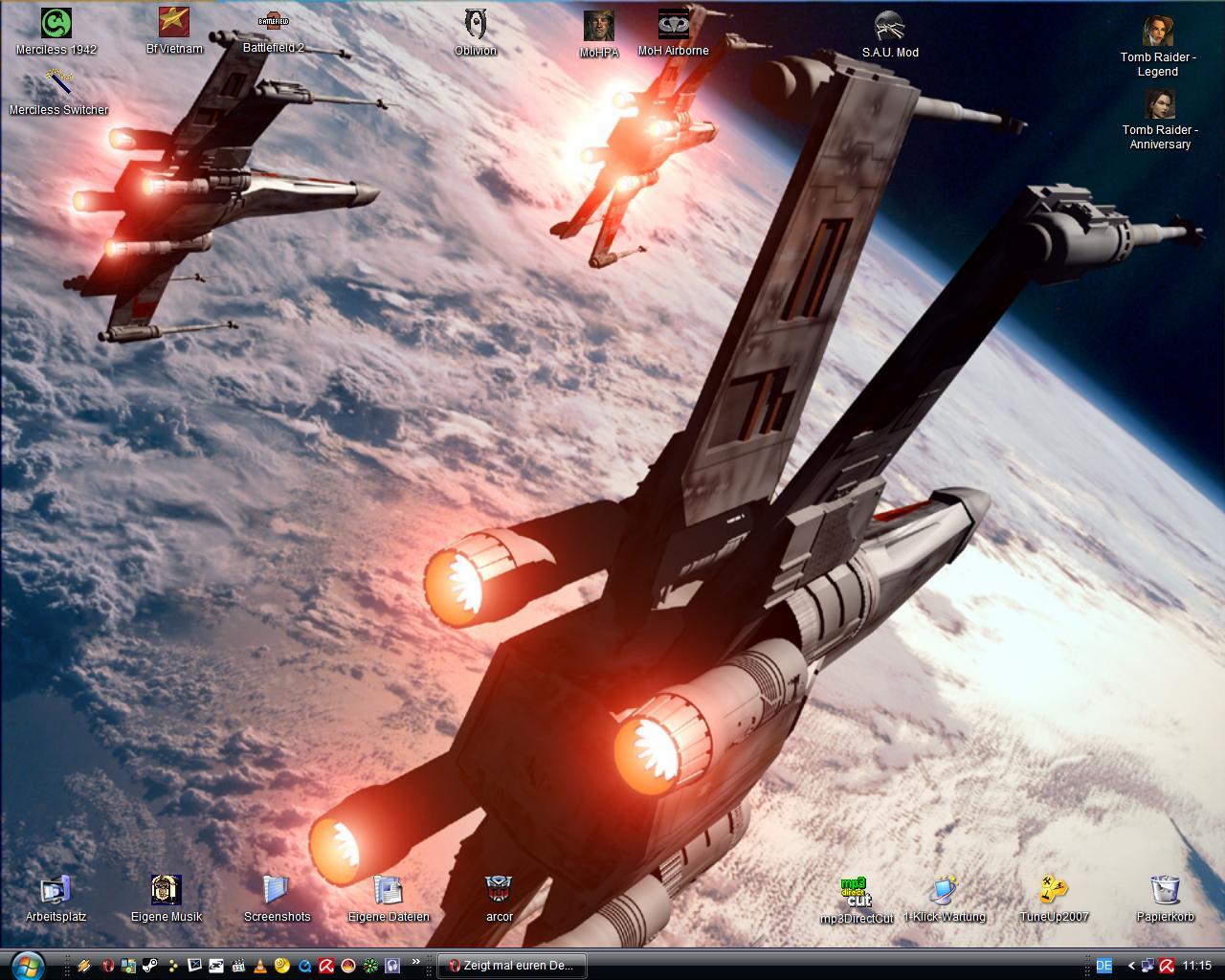Open the Screenshots folder

[x=277, y=899]
